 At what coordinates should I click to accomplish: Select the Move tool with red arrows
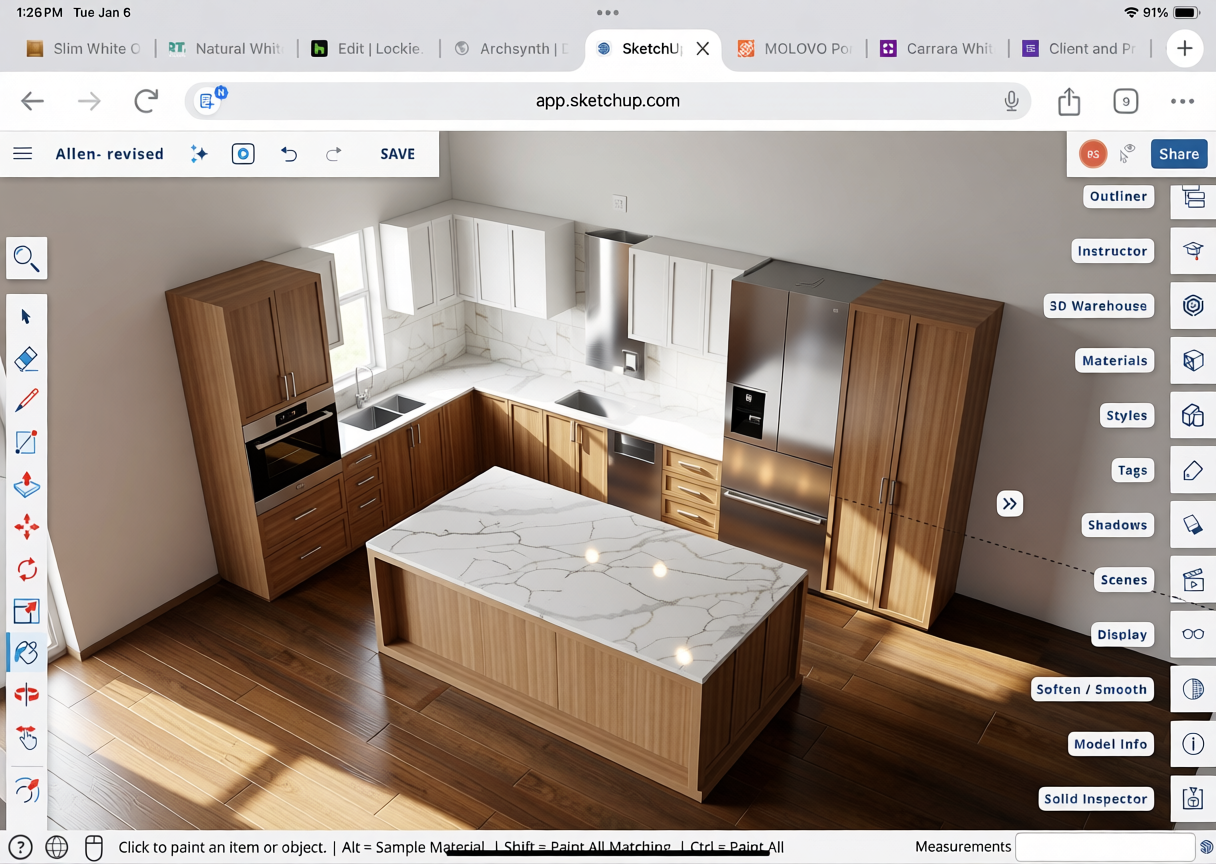click(x=27, y=527)
